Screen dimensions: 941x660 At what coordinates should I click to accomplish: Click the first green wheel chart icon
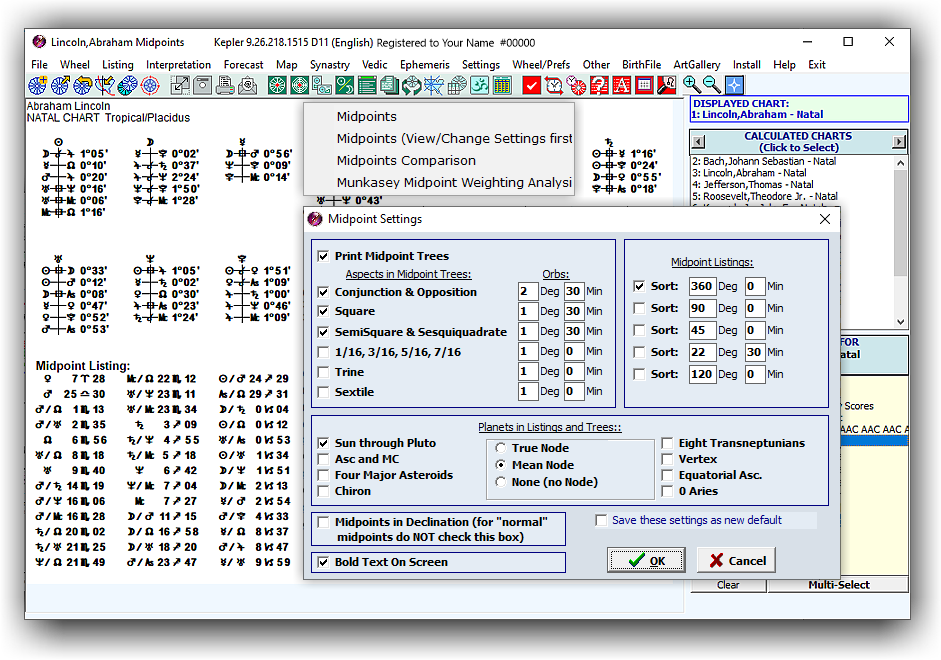click(x=277, y=85)
